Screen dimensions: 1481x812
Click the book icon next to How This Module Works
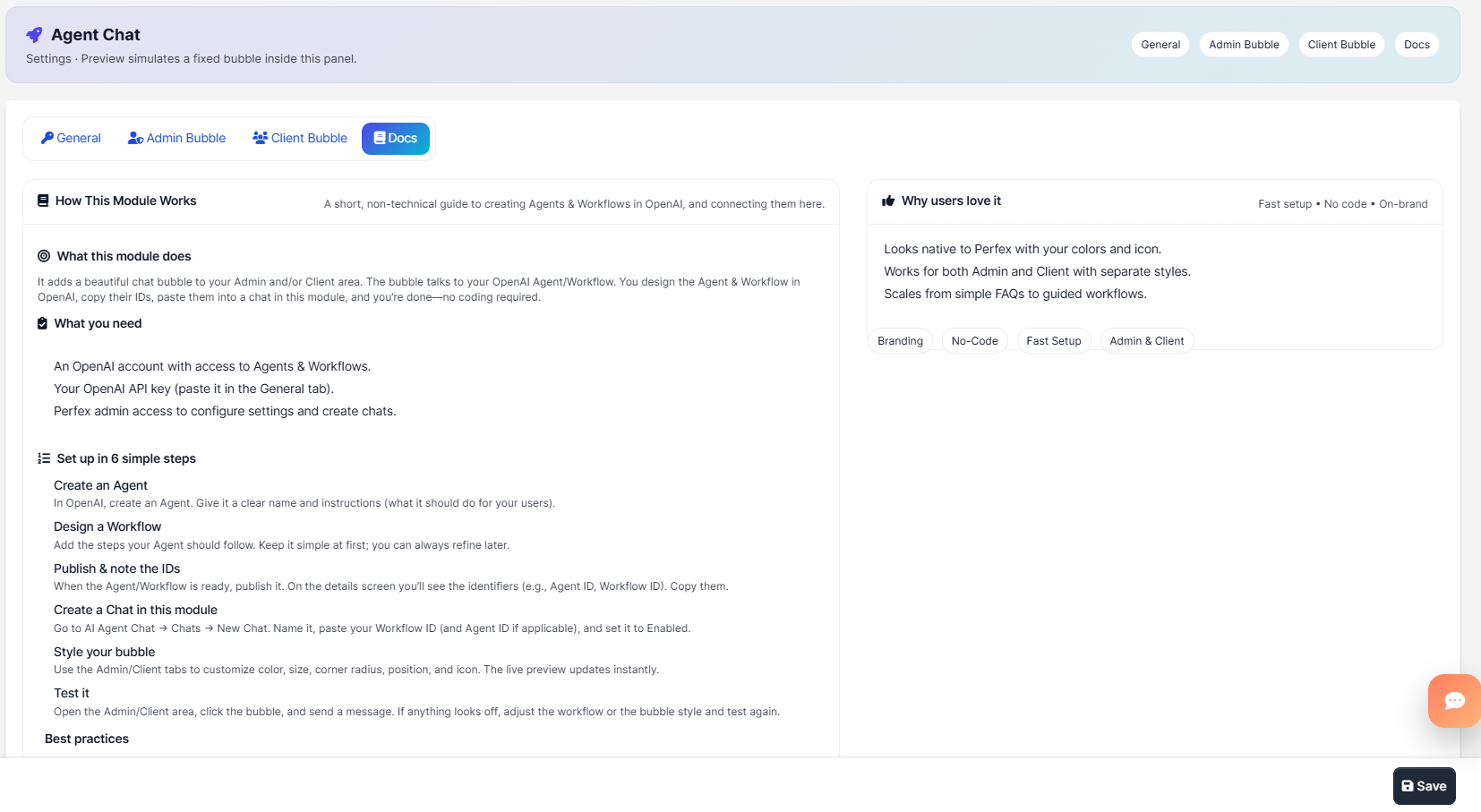coord(42,200)
